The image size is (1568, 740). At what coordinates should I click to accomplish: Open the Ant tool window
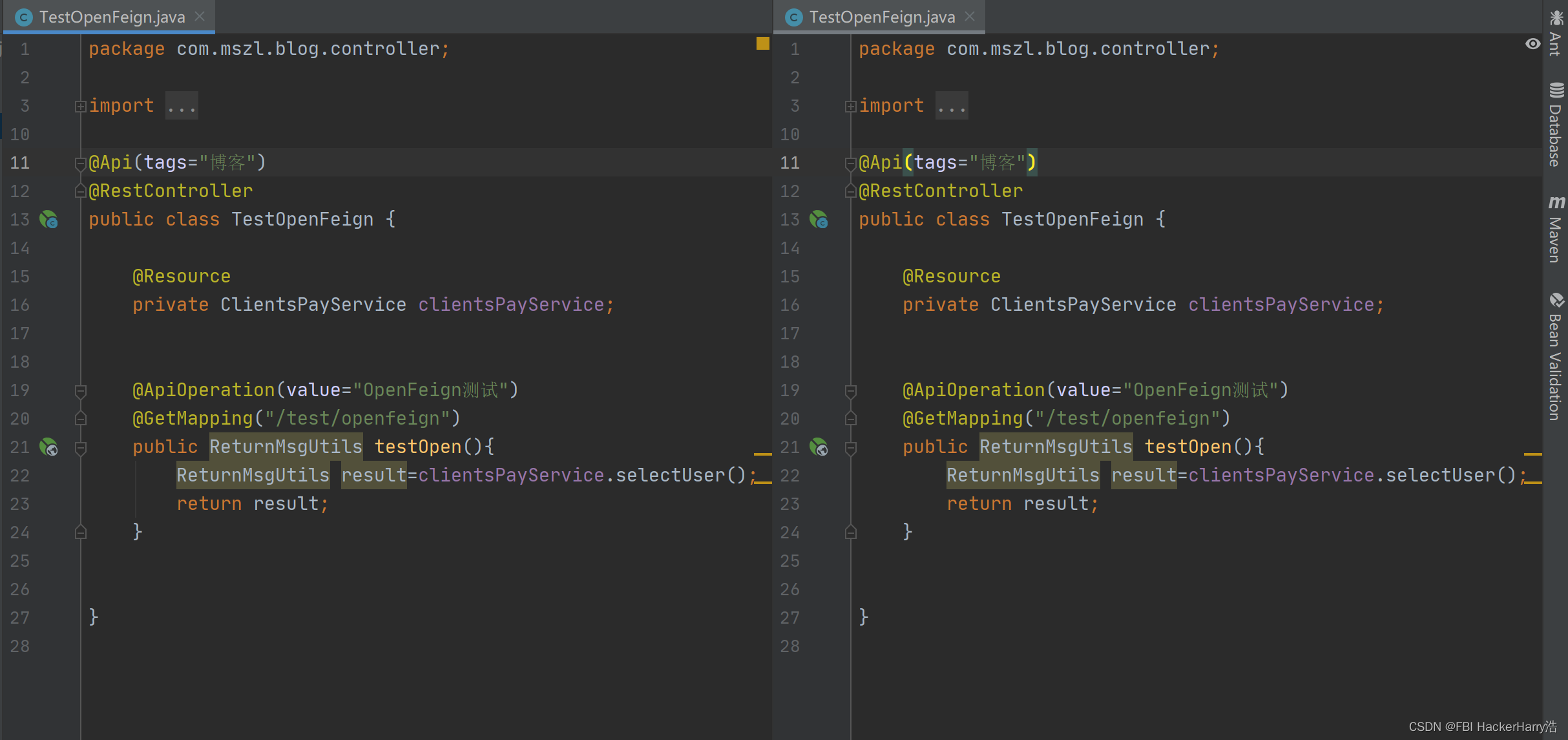pos(1556,33)
